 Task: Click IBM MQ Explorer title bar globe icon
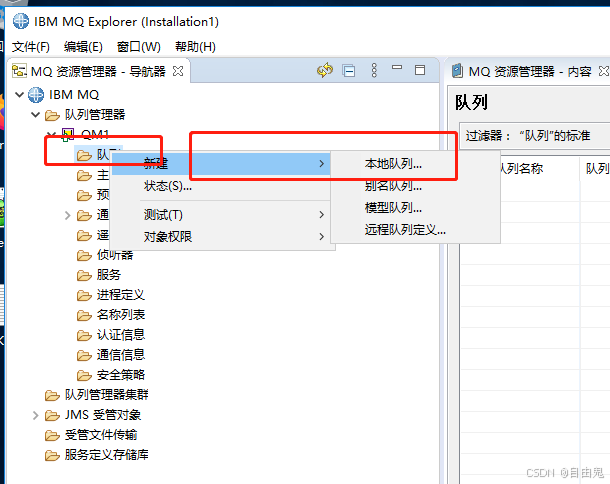click(21, 21)
